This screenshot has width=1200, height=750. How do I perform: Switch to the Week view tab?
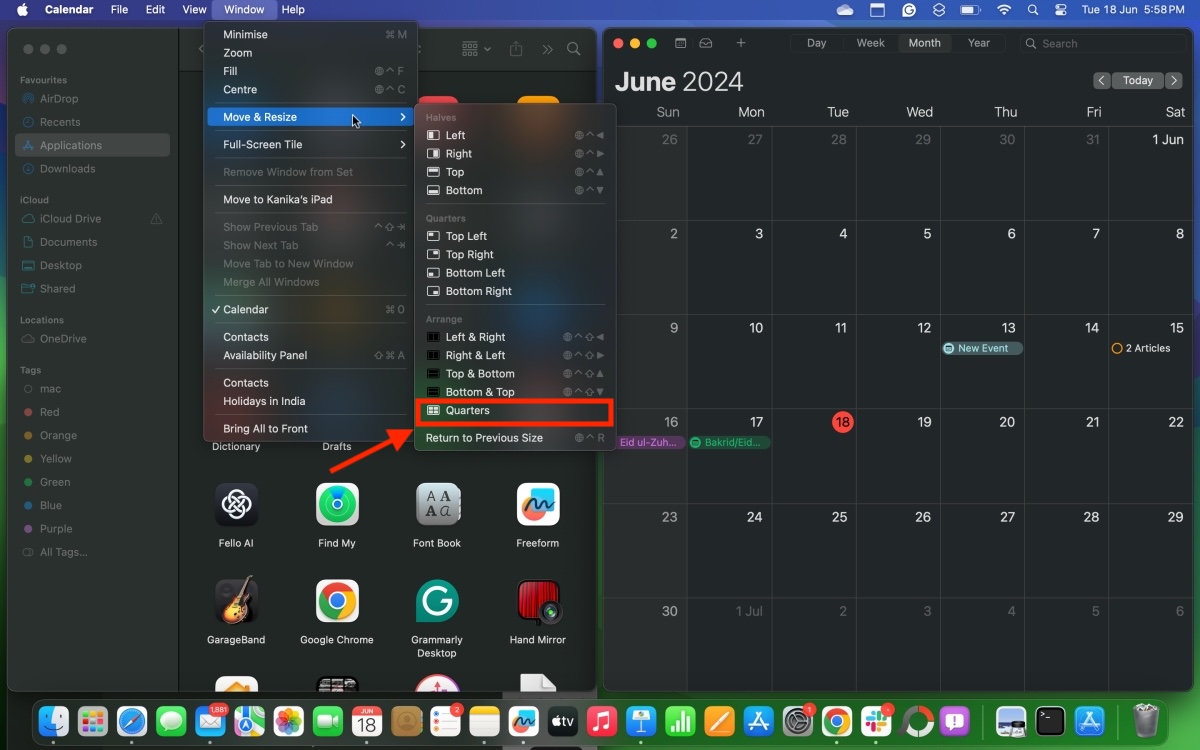point(869,43)
